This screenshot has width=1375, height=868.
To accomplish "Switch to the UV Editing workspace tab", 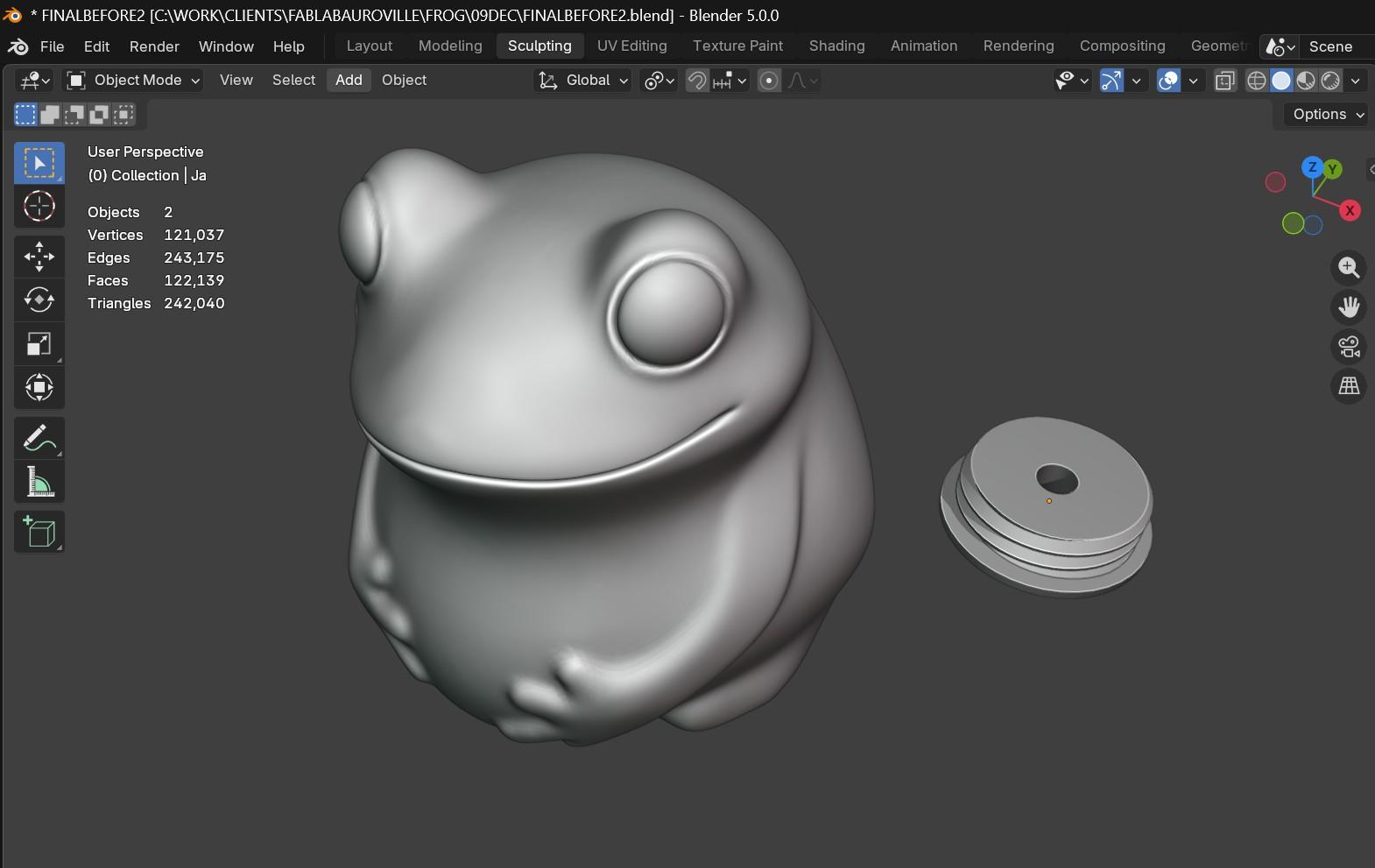I will point(631,46).
